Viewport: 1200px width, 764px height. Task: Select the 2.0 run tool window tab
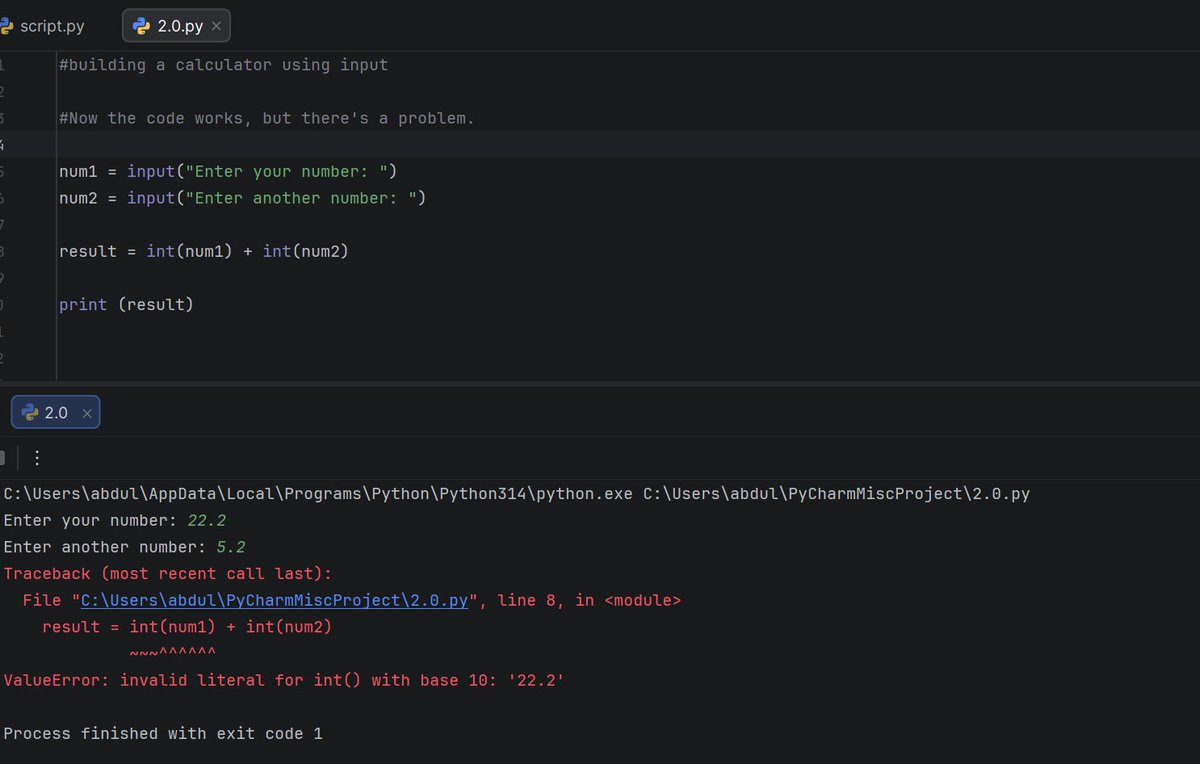[x=55, y=412]
